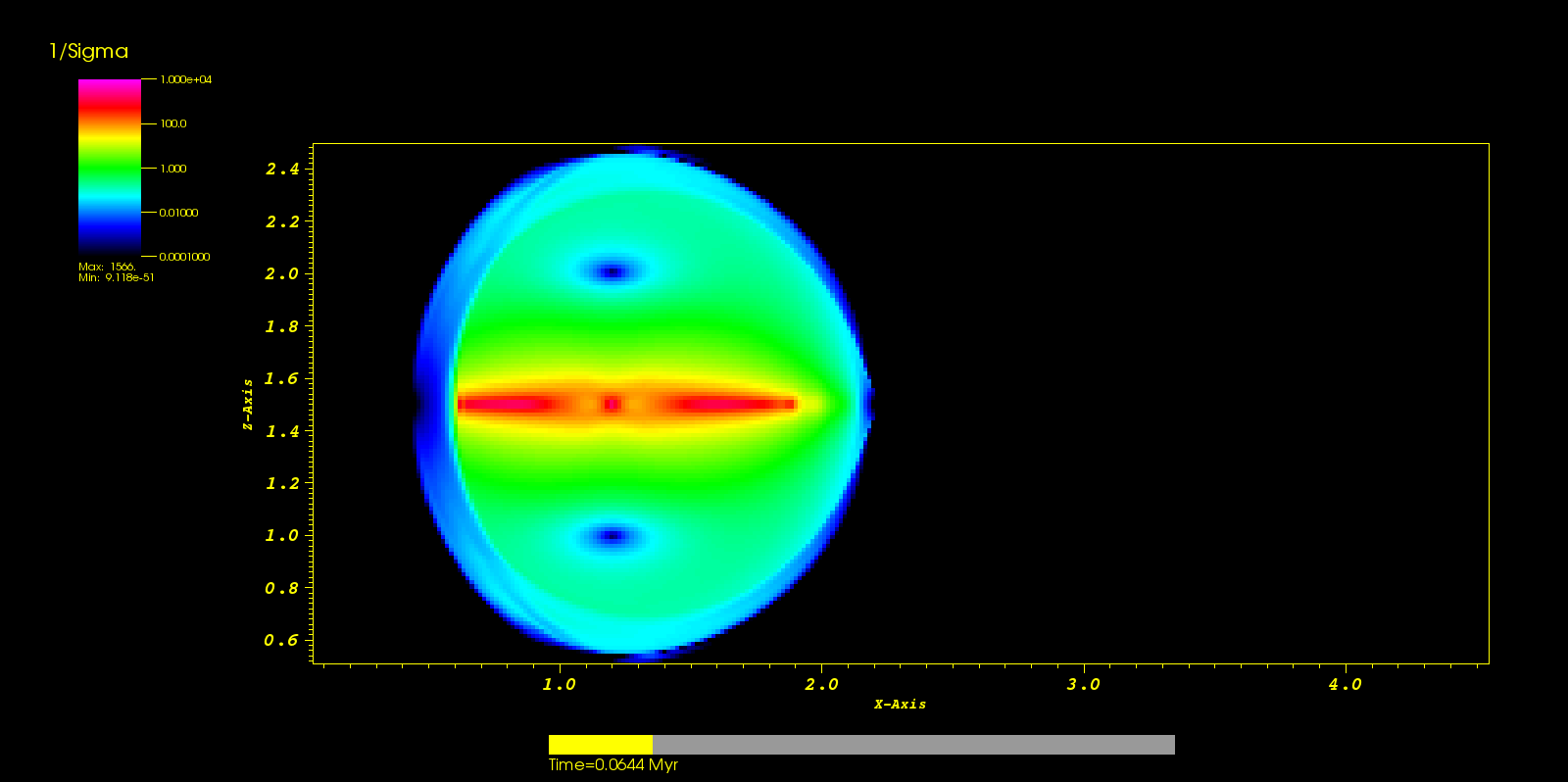Click the 0.6 tick label on the Z axis
This screenshot has width=1568, height=782.
tap(281, 641)
